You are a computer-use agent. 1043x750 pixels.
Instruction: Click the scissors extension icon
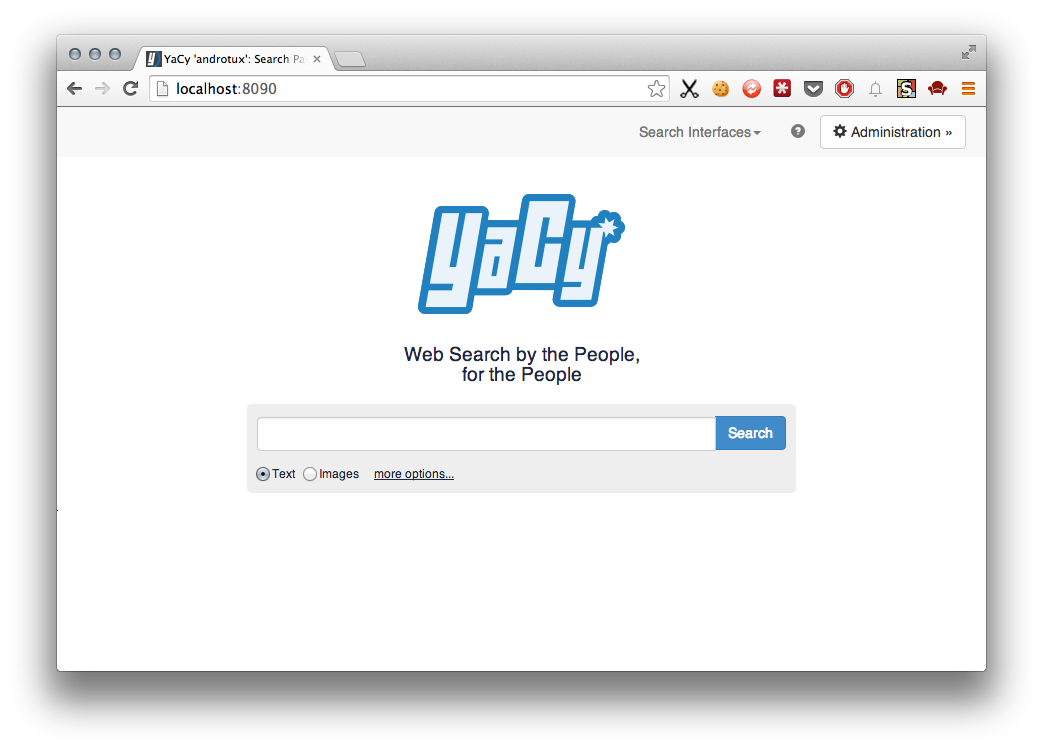pos(689,89)
